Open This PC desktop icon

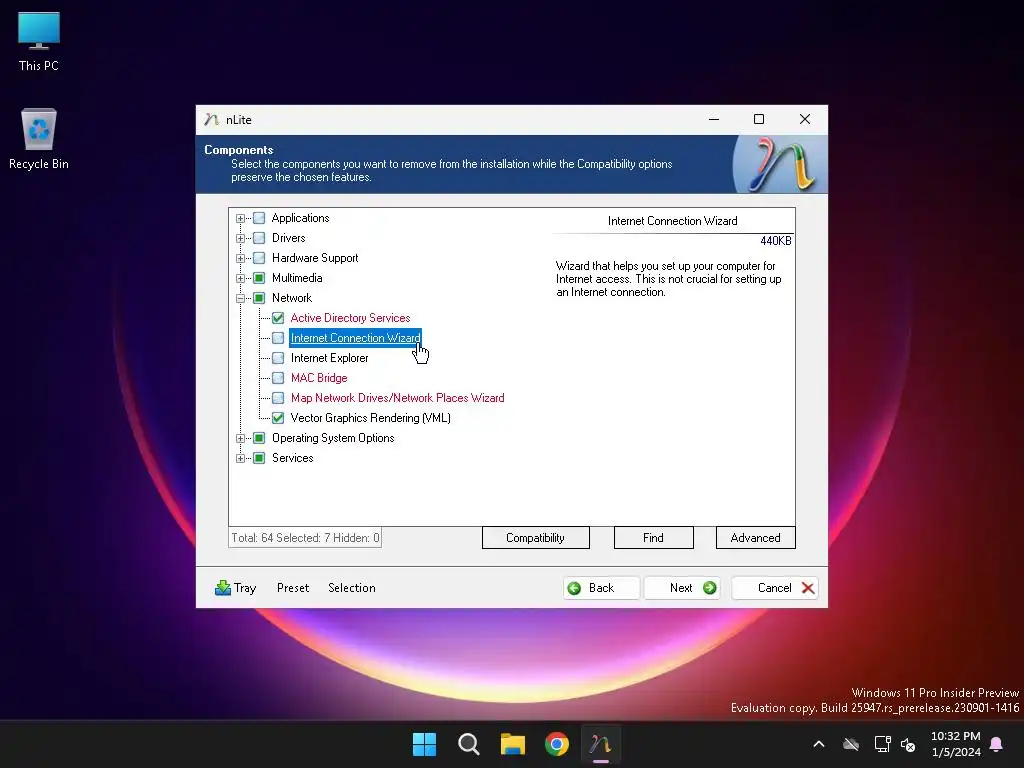click(x=39, y=42)
